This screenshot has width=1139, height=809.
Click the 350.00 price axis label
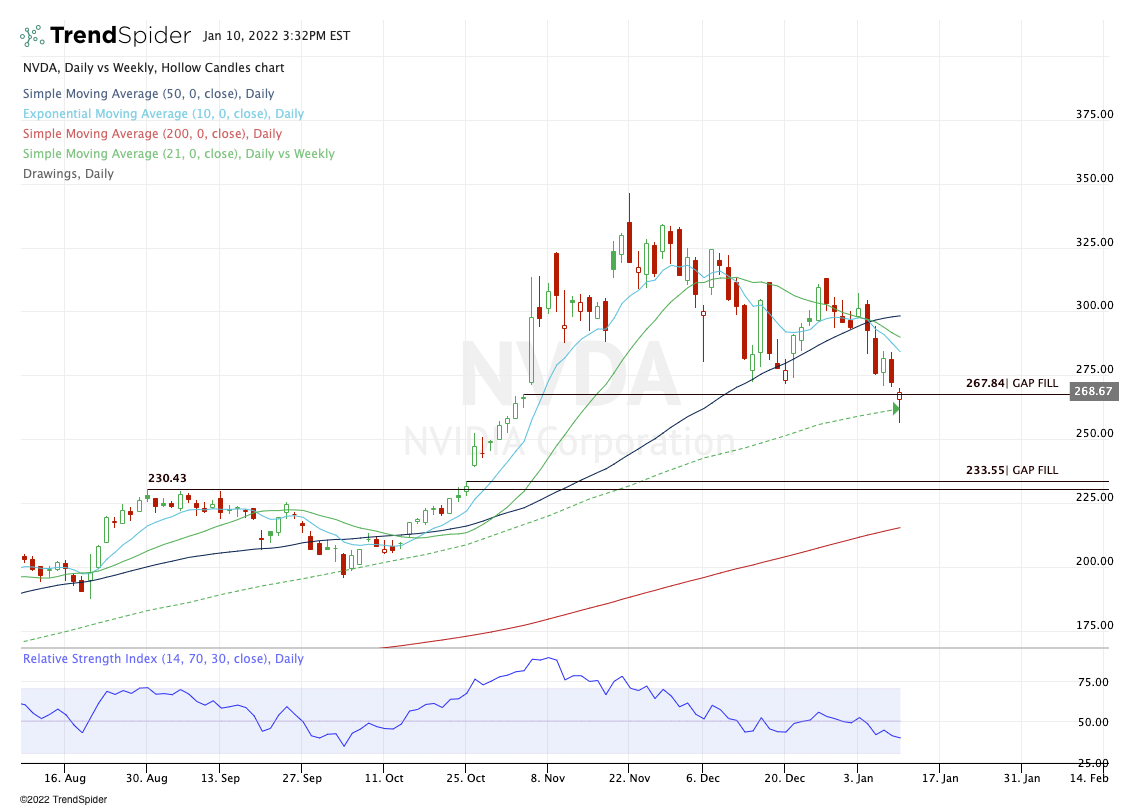[x=1093, y=178]
